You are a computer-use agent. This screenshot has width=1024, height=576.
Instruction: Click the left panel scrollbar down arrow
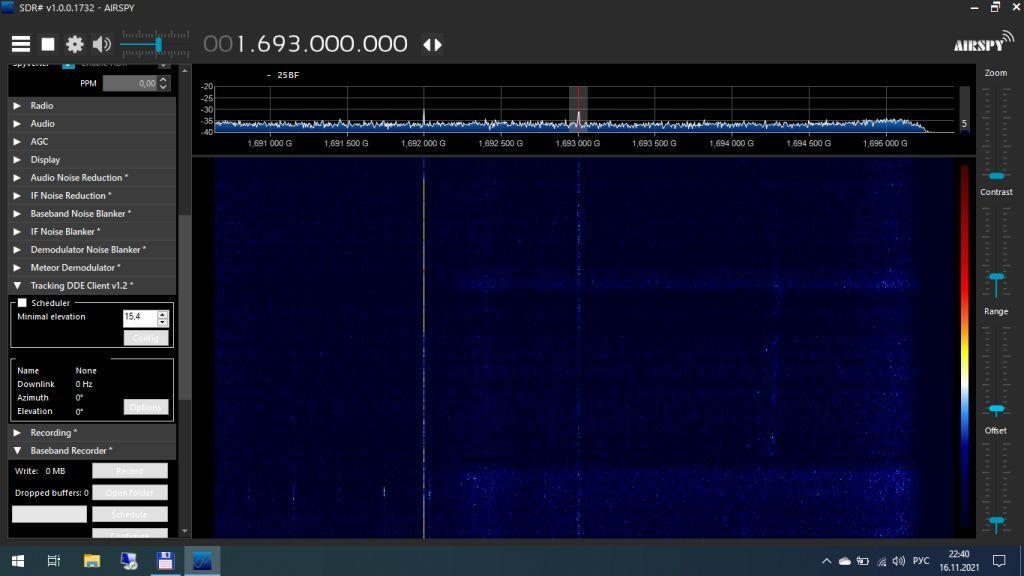(x=185, y=532)
